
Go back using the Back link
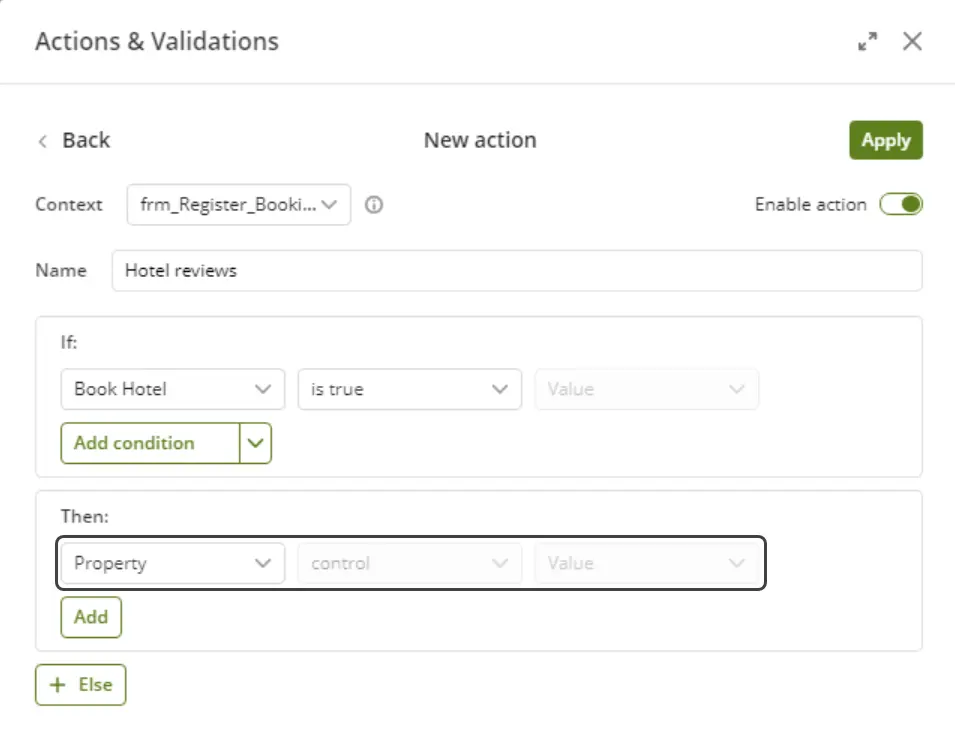(74, 140)
